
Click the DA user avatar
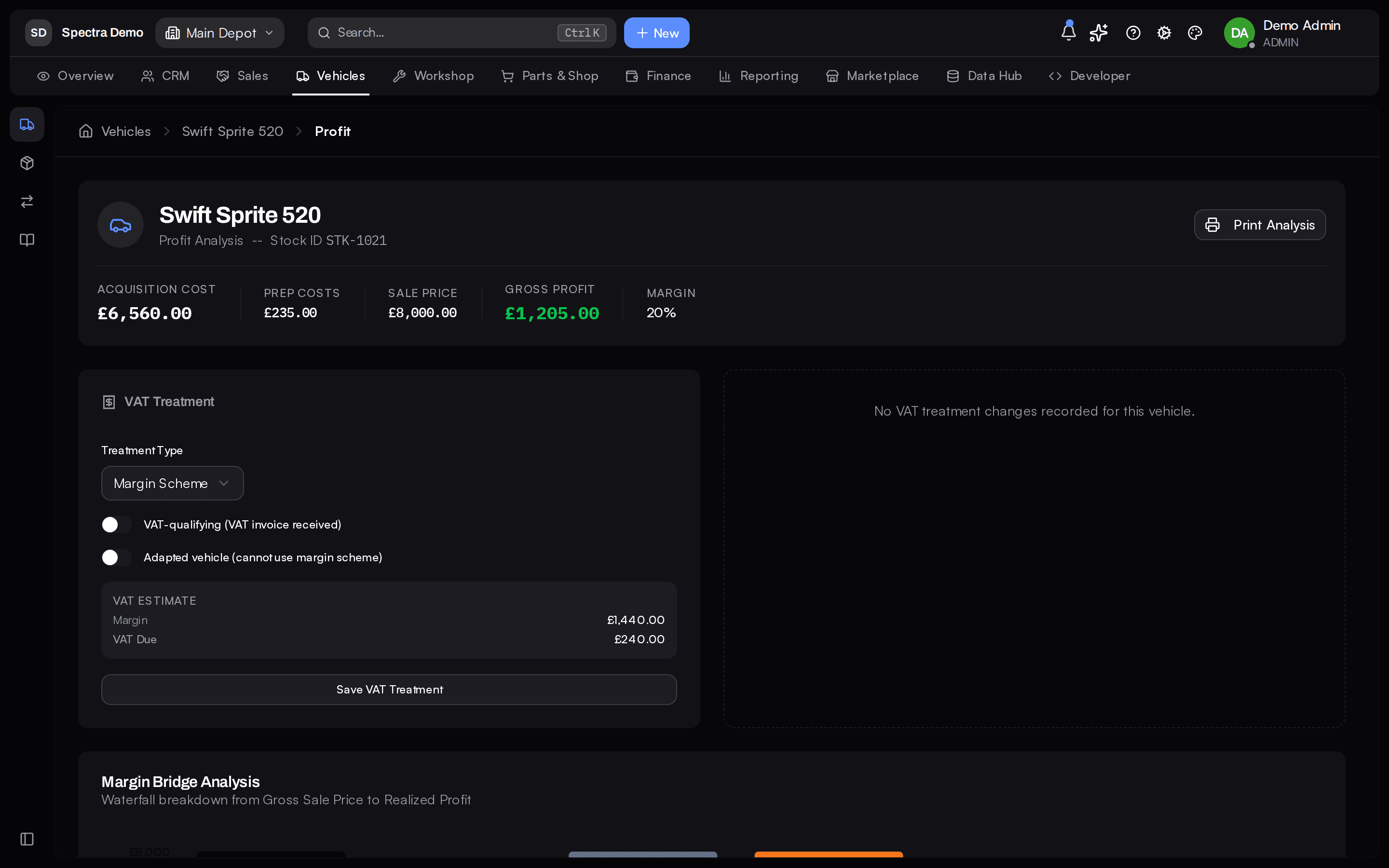pyautogui.click(x=1239, y=33)
